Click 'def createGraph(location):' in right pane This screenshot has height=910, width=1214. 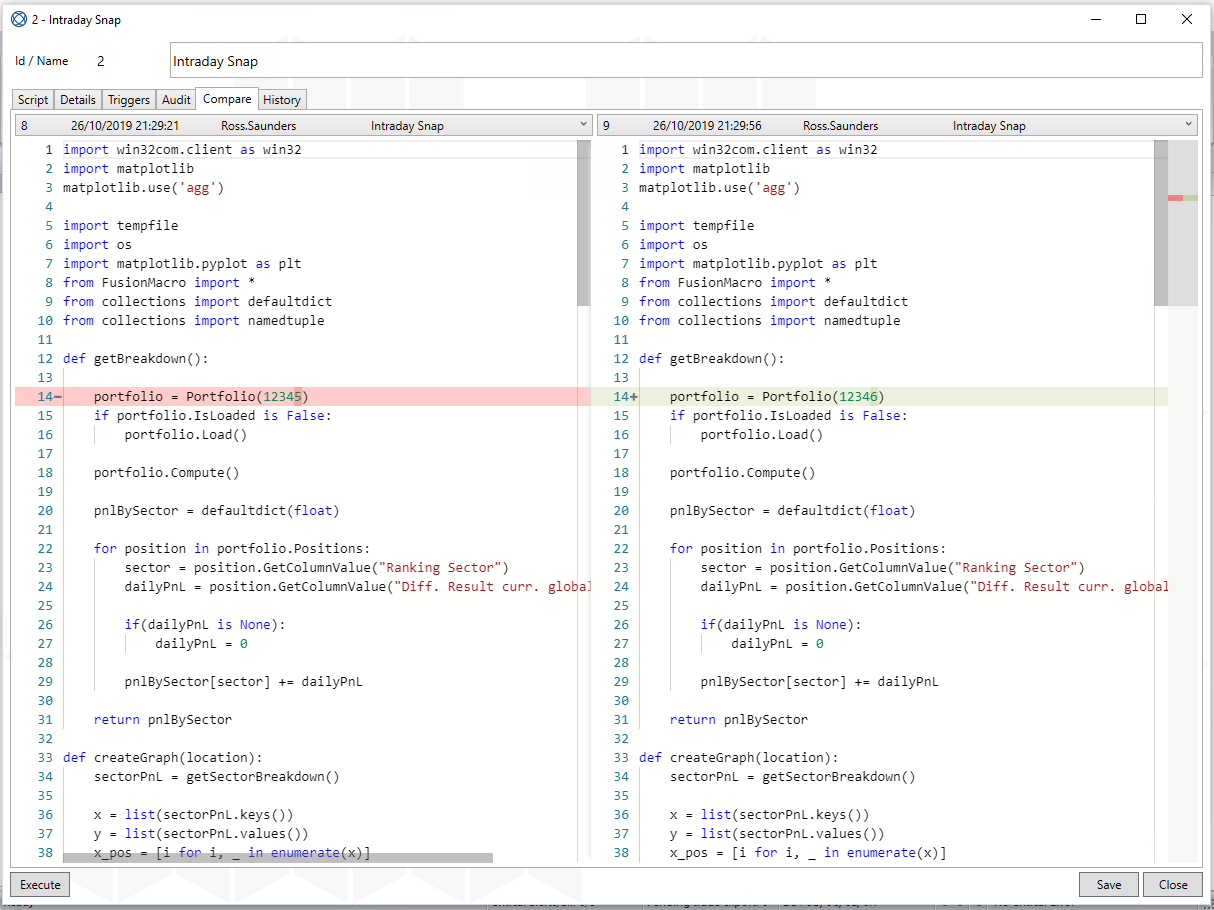739,758
